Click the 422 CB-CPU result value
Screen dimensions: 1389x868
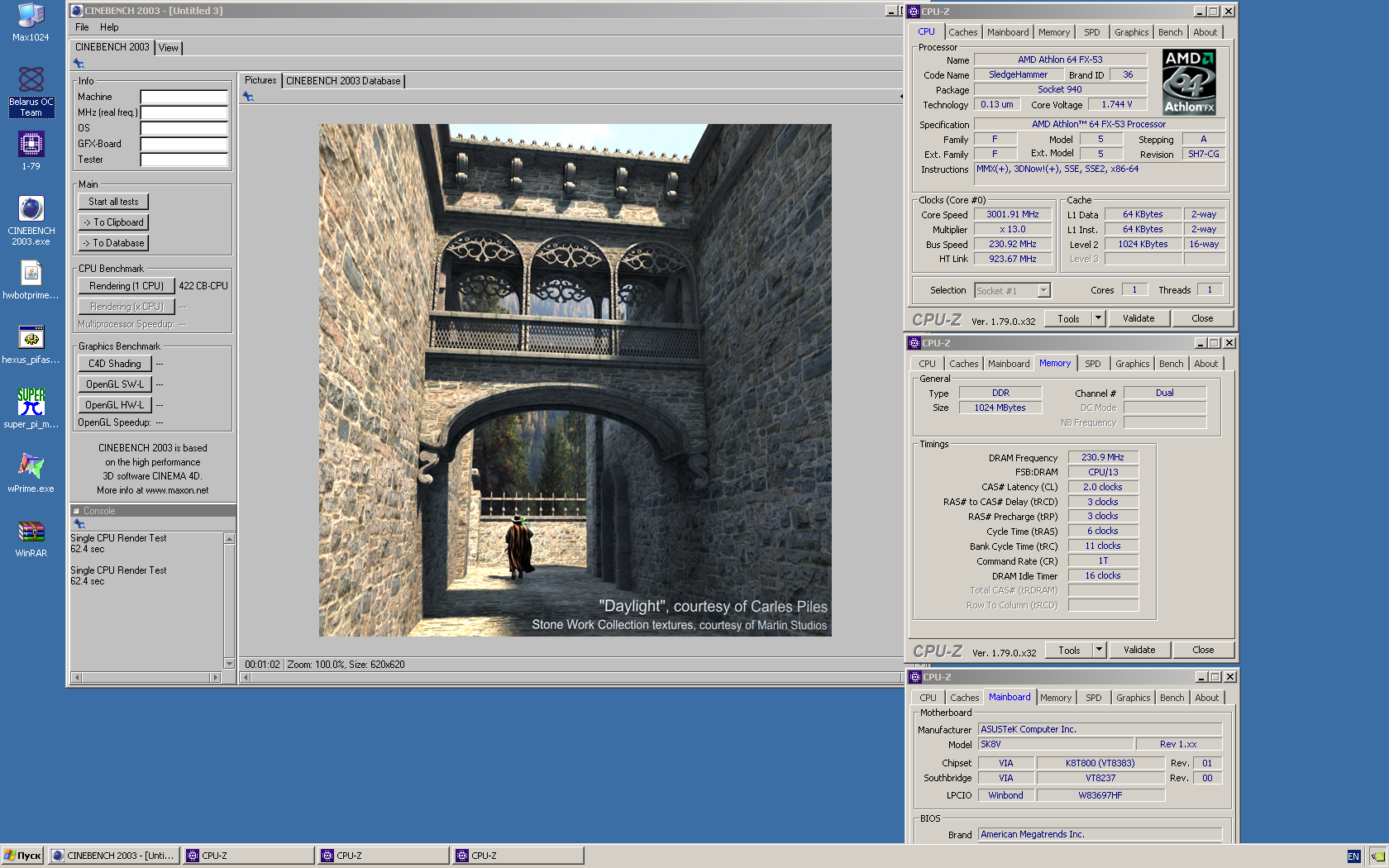[x=203, y=286]
